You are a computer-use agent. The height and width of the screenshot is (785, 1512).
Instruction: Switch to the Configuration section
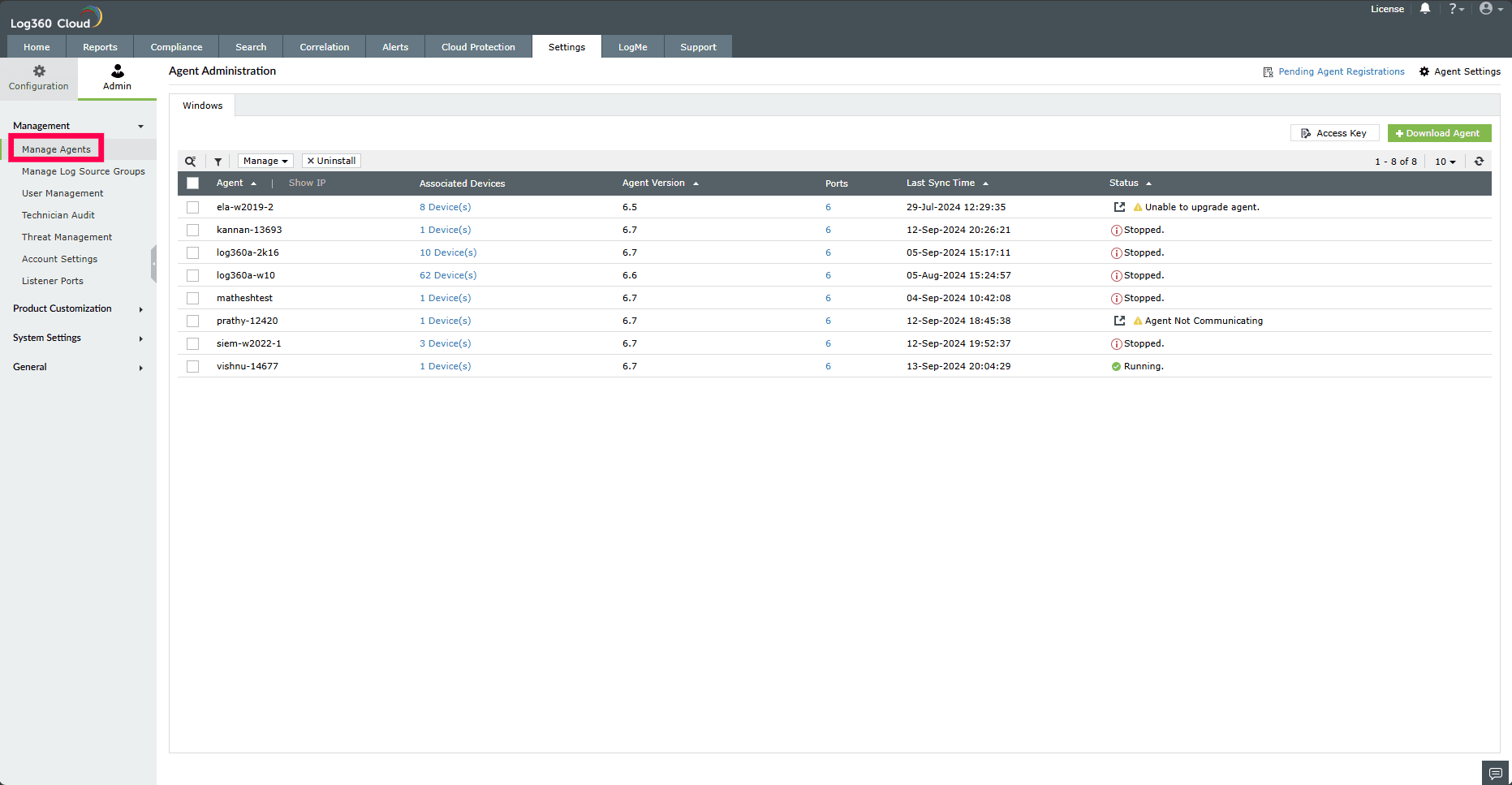[39, 78]
